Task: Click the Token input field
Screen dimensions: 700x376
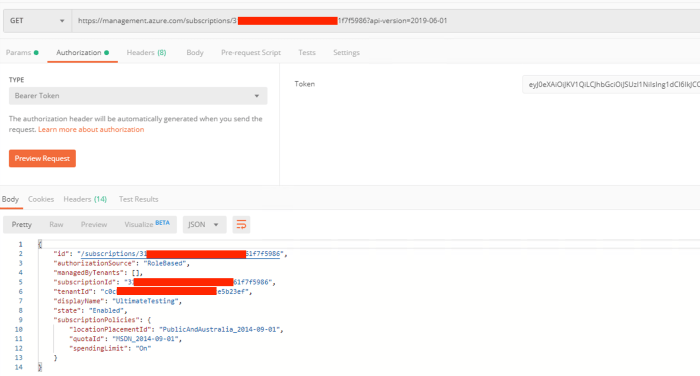Action: click(611, 84)
